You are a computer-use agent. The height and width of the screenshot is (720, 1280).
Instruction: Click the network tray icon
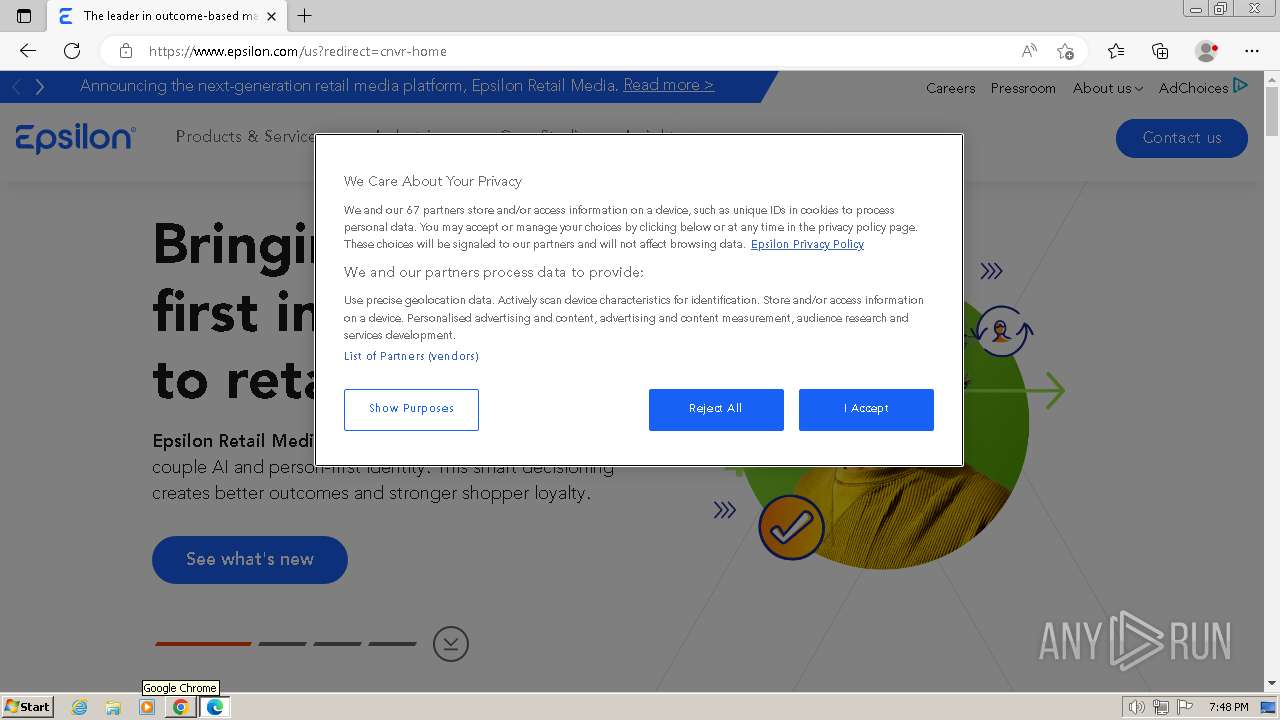1161,707
